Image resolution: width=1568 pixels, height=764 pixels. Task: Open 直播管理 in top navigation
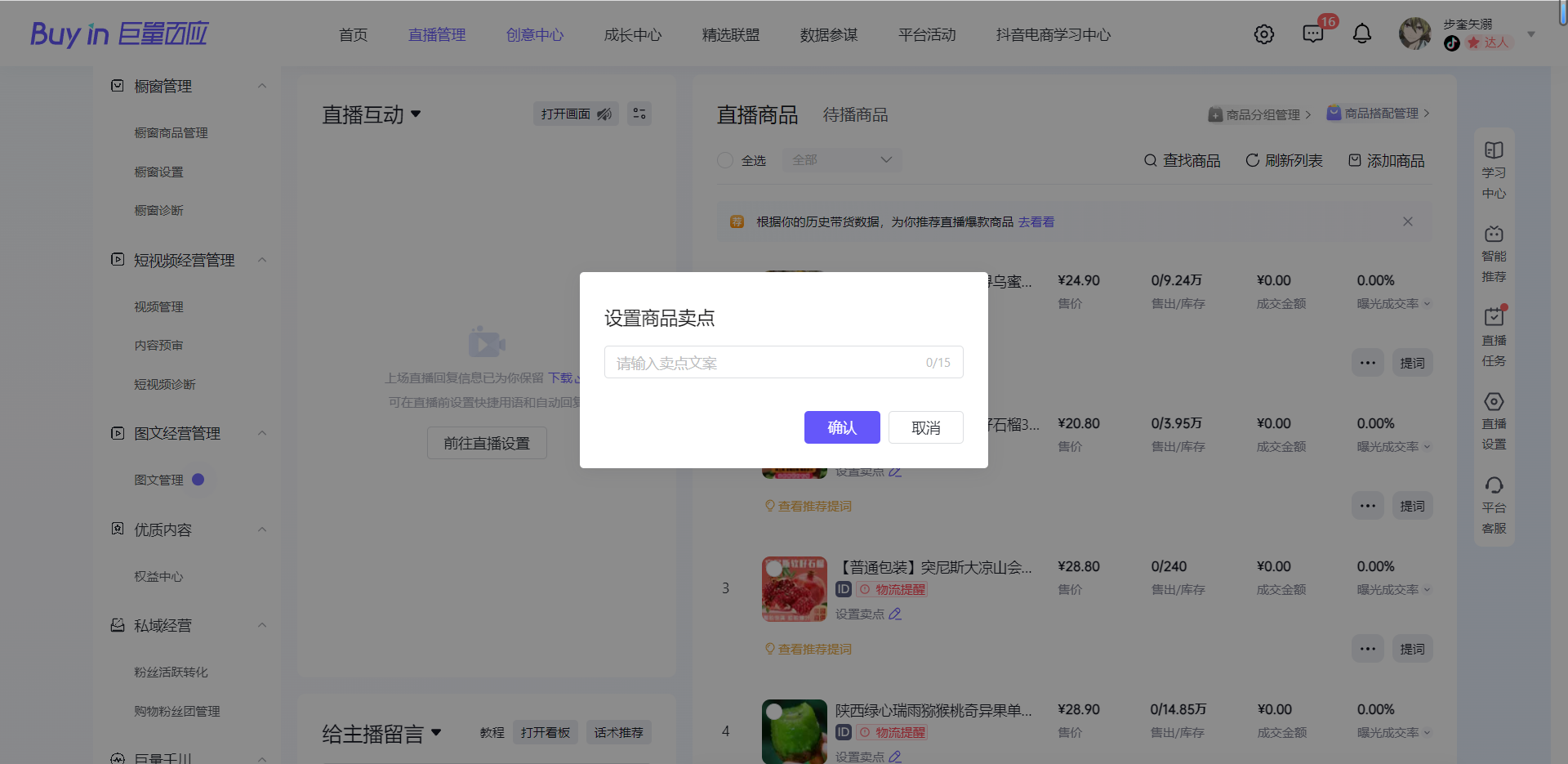(437, 34)
